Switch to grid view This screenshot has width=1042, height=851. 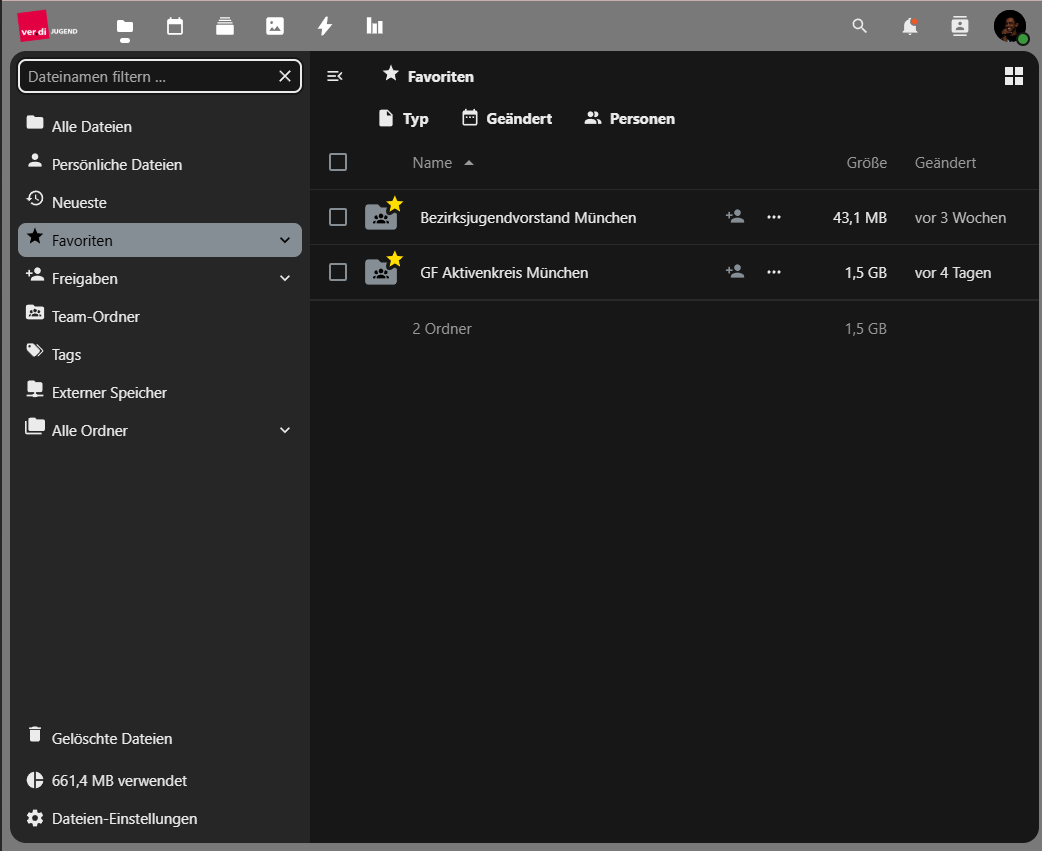(1013, 76)
